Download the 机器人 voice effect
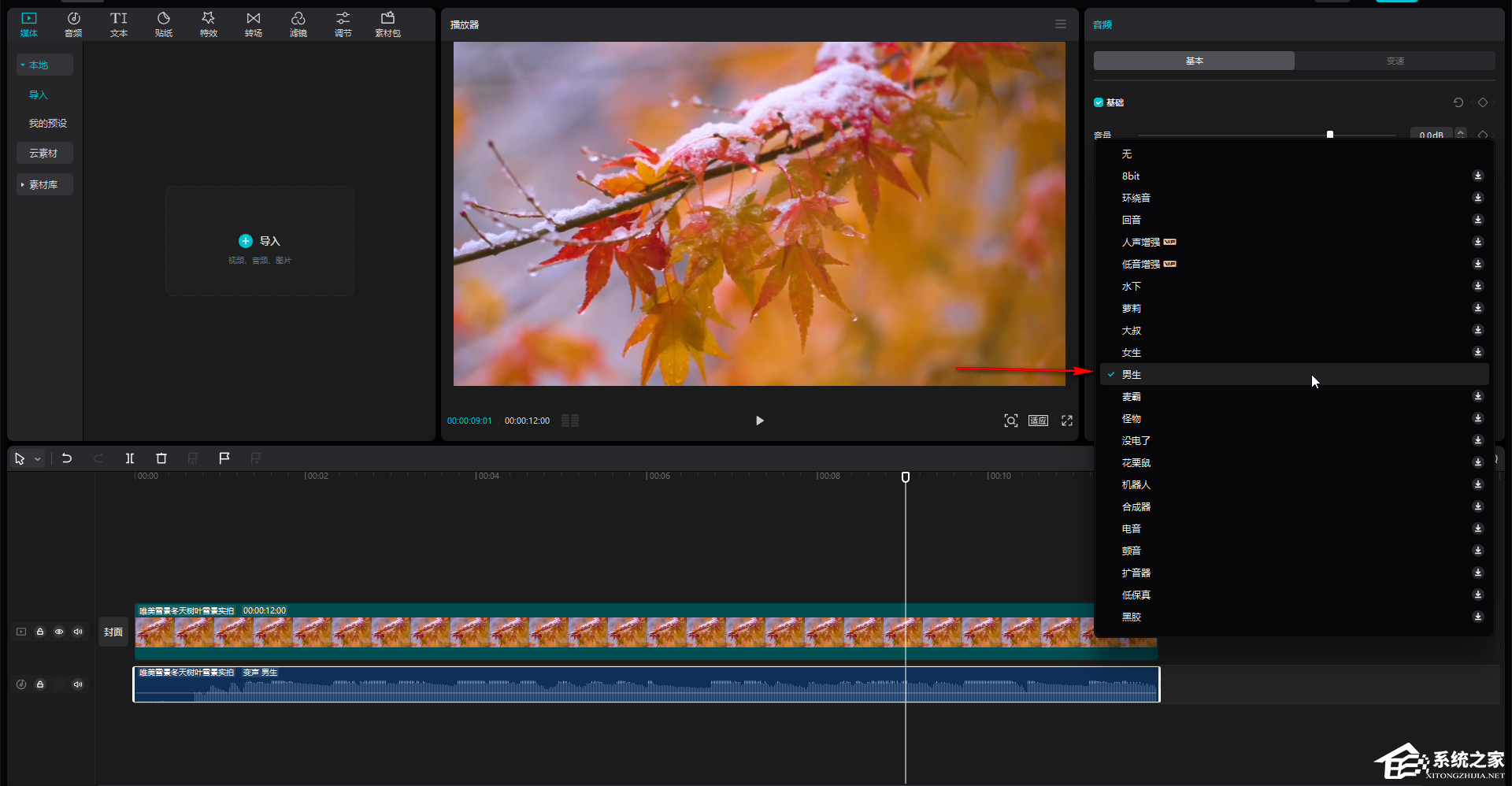Screen dimensions: 1512x786 coord(1477,484)
